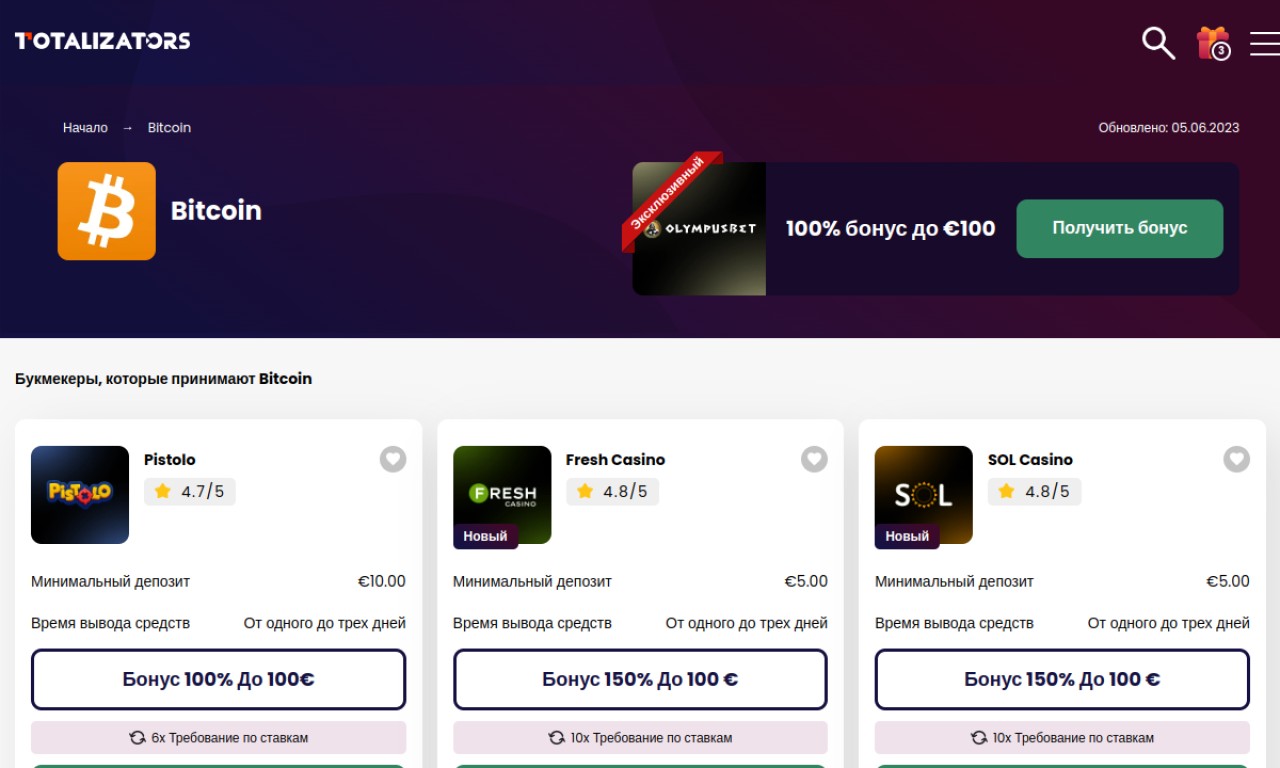This screenshot has width=1280, height=768.
Task: Open the Fresh Casino name link
Action: (615, 460)
